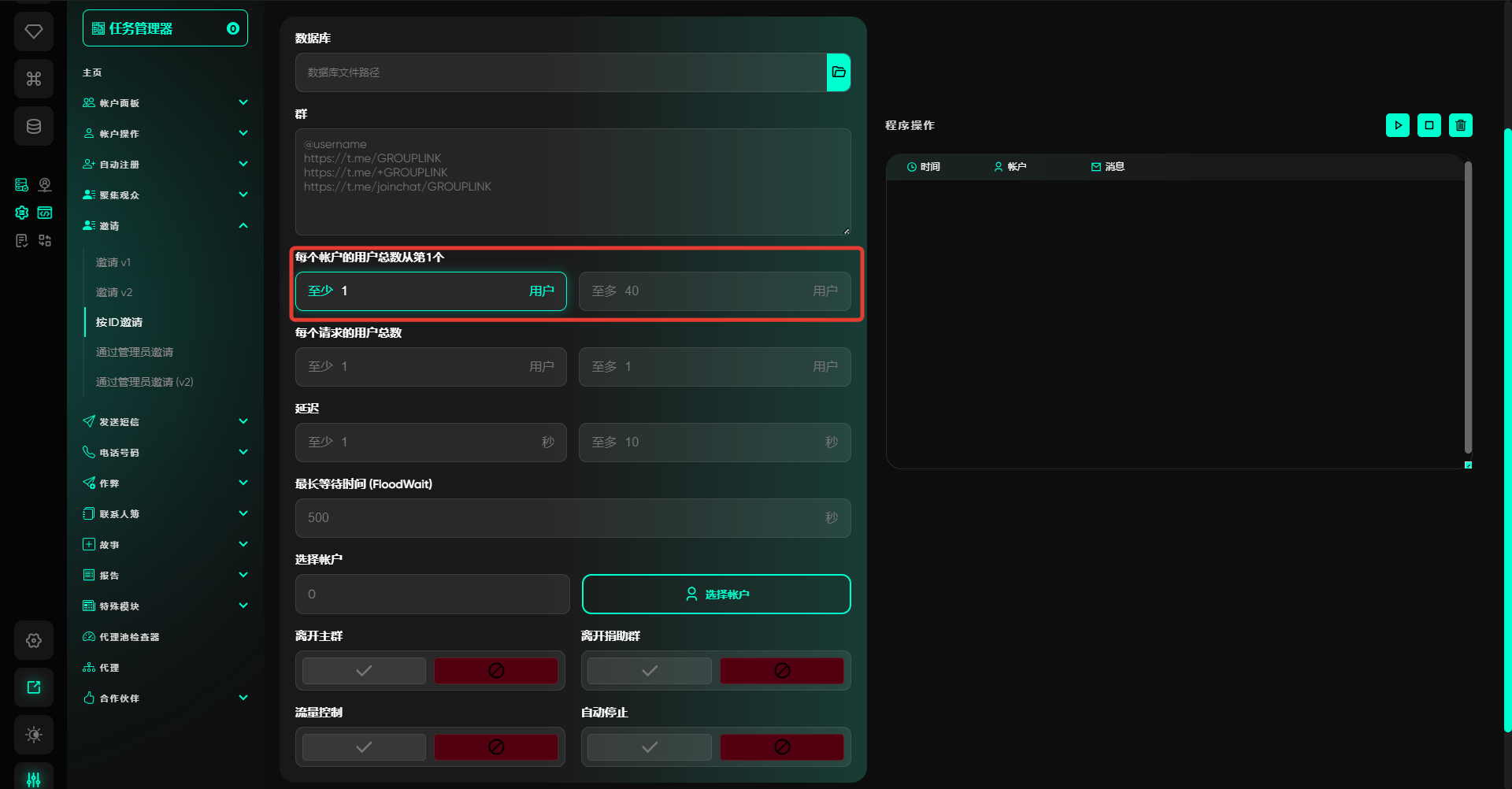The image size is (1512, 789).
Task: Expand the 帐户面板 sidebar section
Action: [165, 103]
